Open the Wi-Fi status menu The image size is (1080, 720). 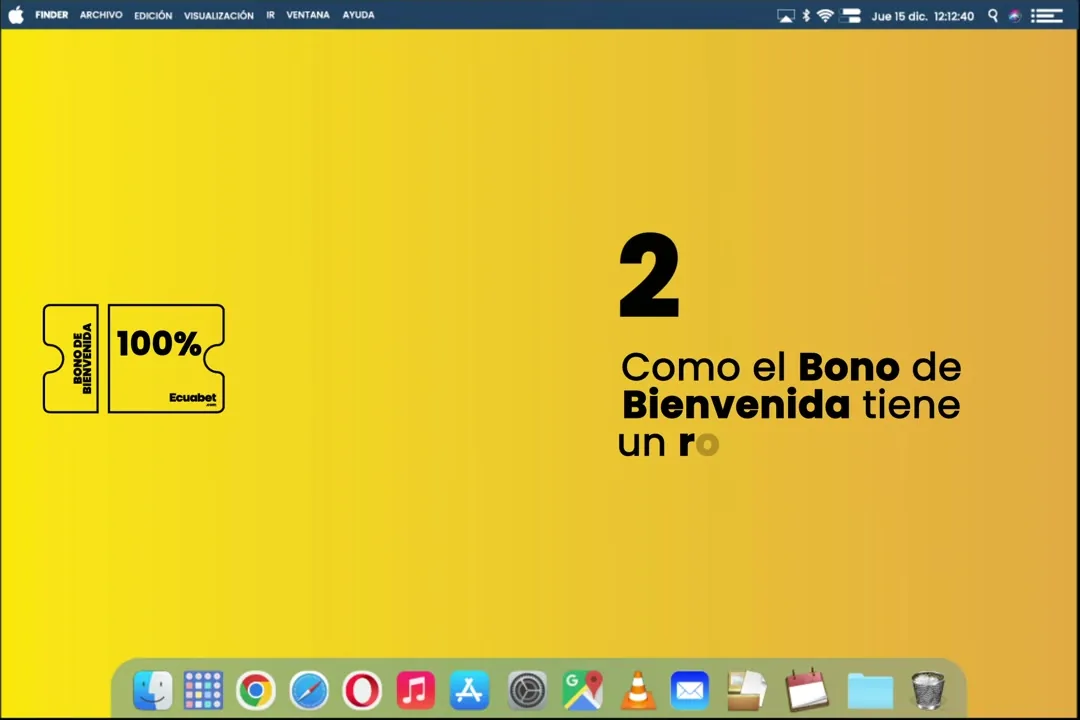pyautogui.click(x=825, y=15)
